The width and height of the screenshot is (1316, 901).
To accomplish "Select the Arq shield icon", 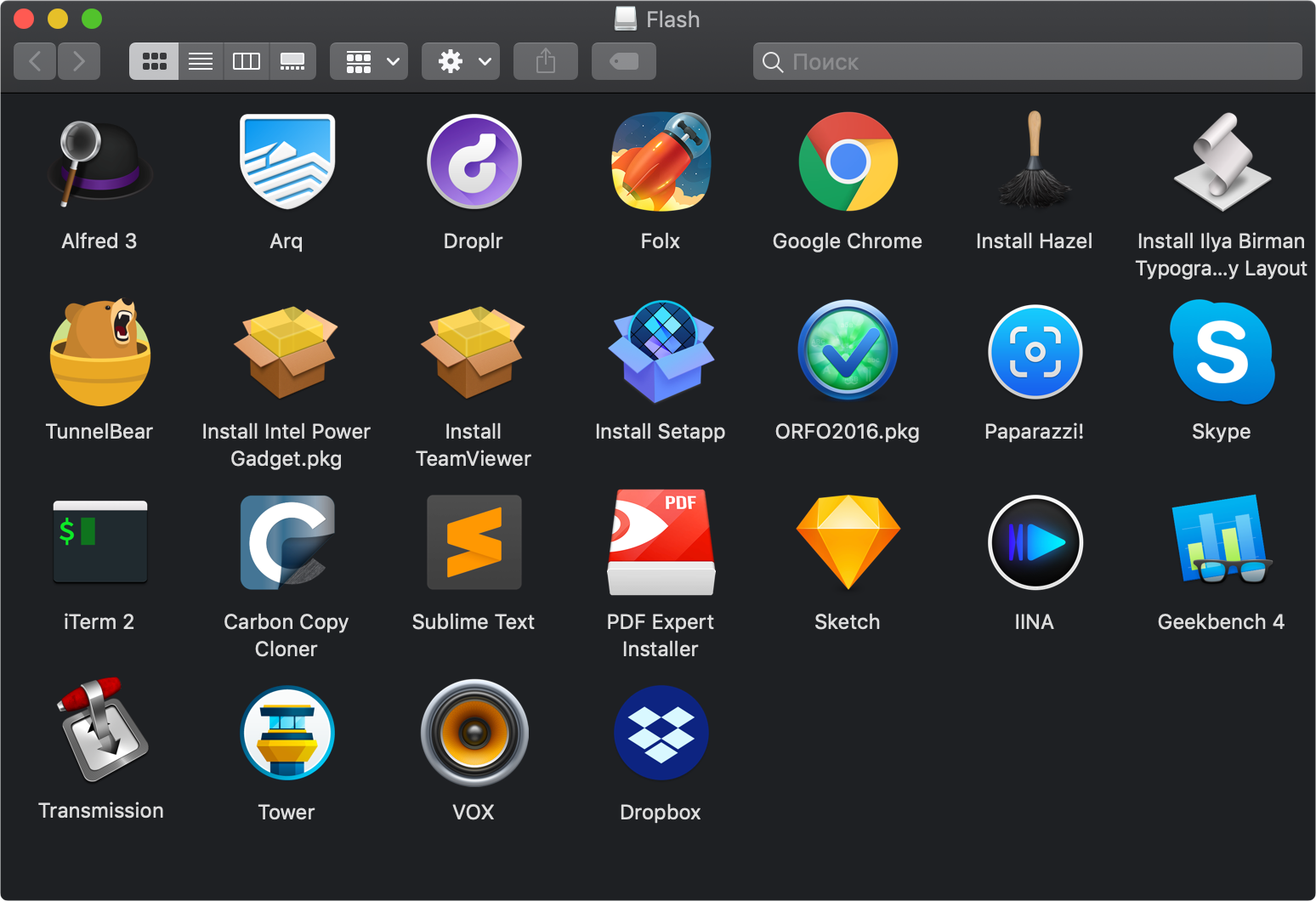I will [287, 161].
